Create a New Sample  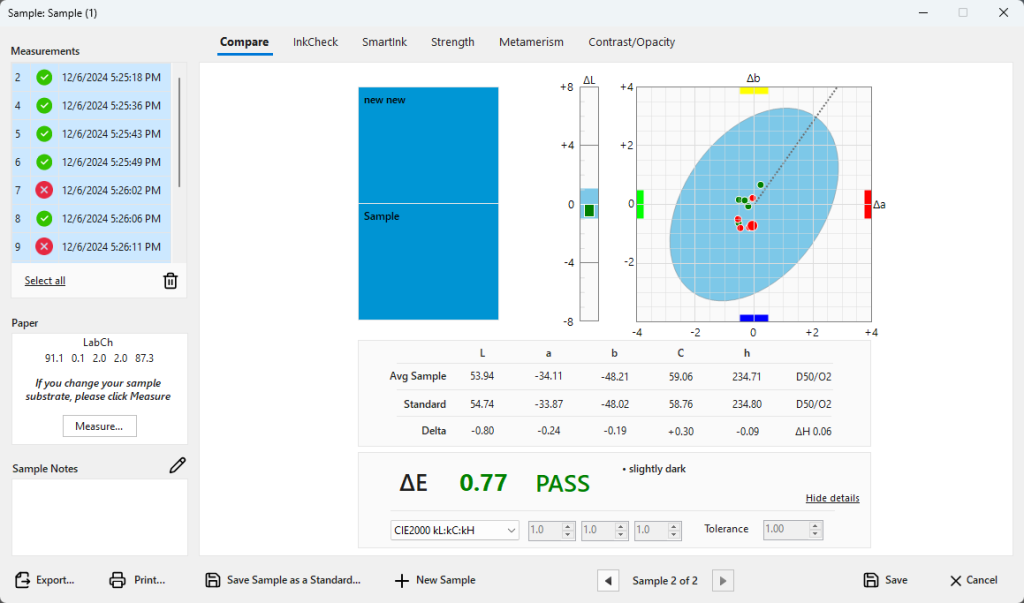pyautogui.click(x=434, y=580)
